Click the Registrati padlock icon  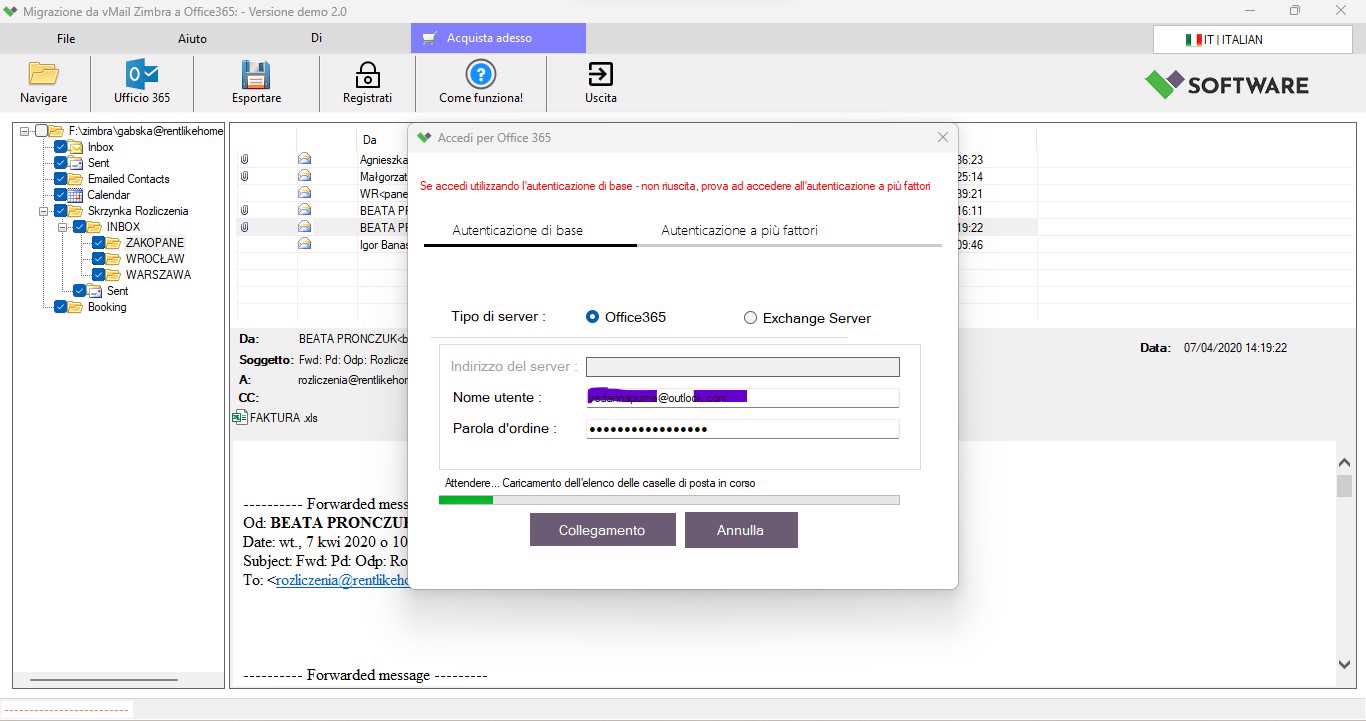click(x=367, y=74)
